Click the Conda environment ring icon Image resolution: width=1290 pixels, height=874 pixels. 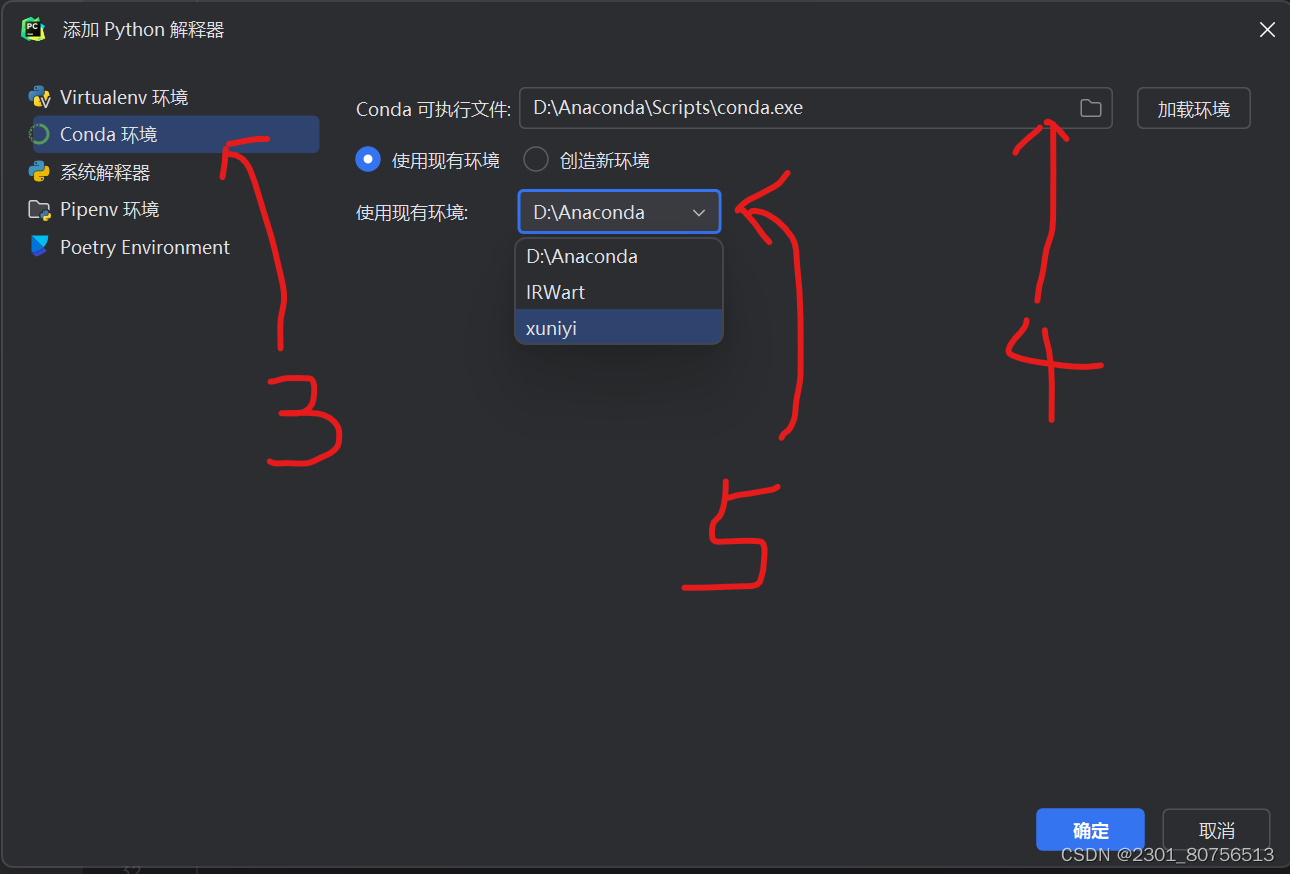[40, 134]
